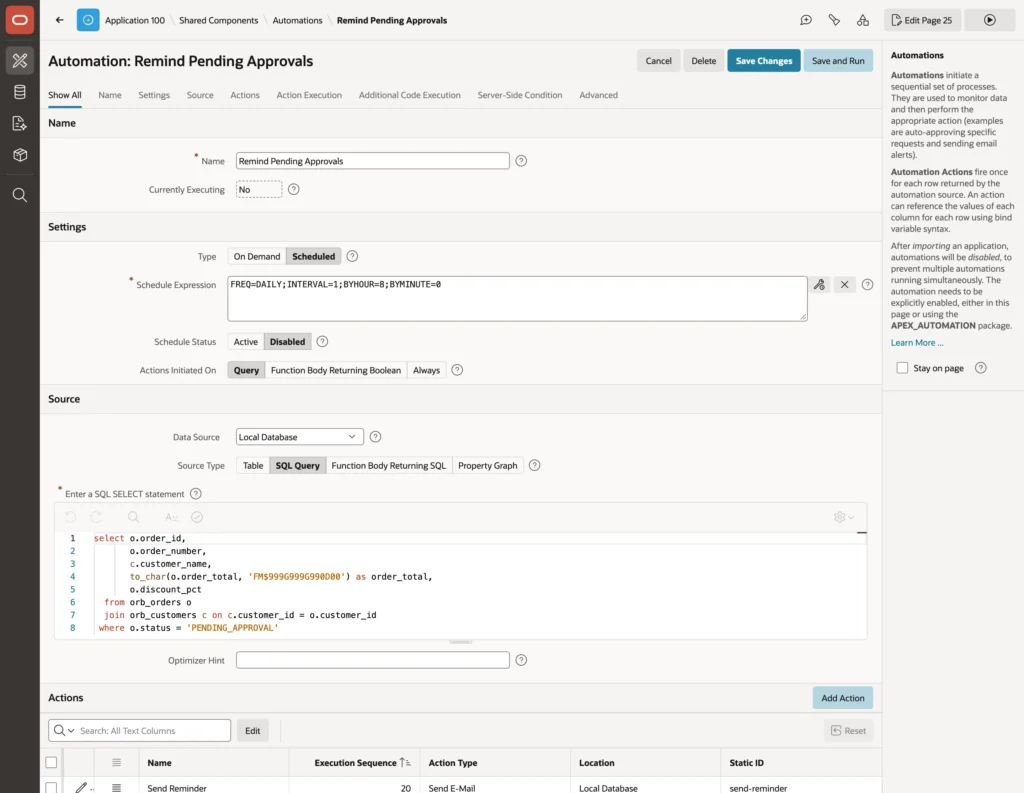Click the Save Changes button
The width and height of the screenshot is (1024, 793).
763,61
